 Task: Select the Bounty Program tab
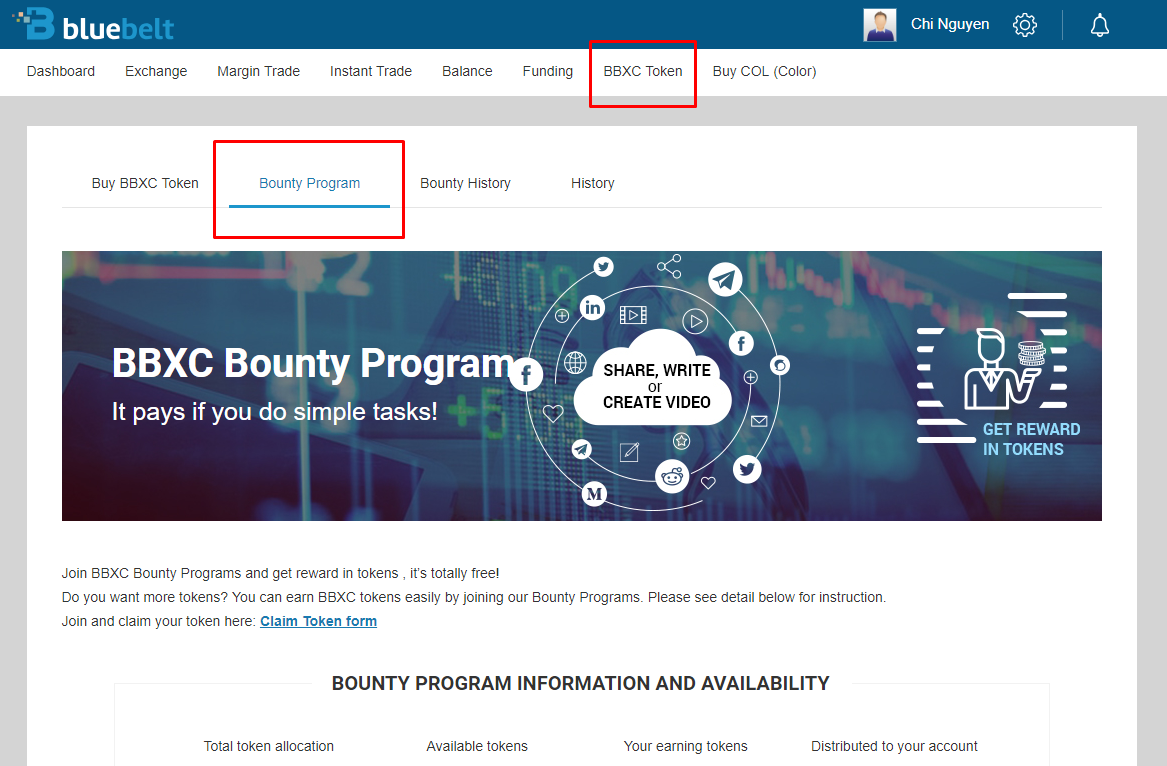click(x=309, y=183)
